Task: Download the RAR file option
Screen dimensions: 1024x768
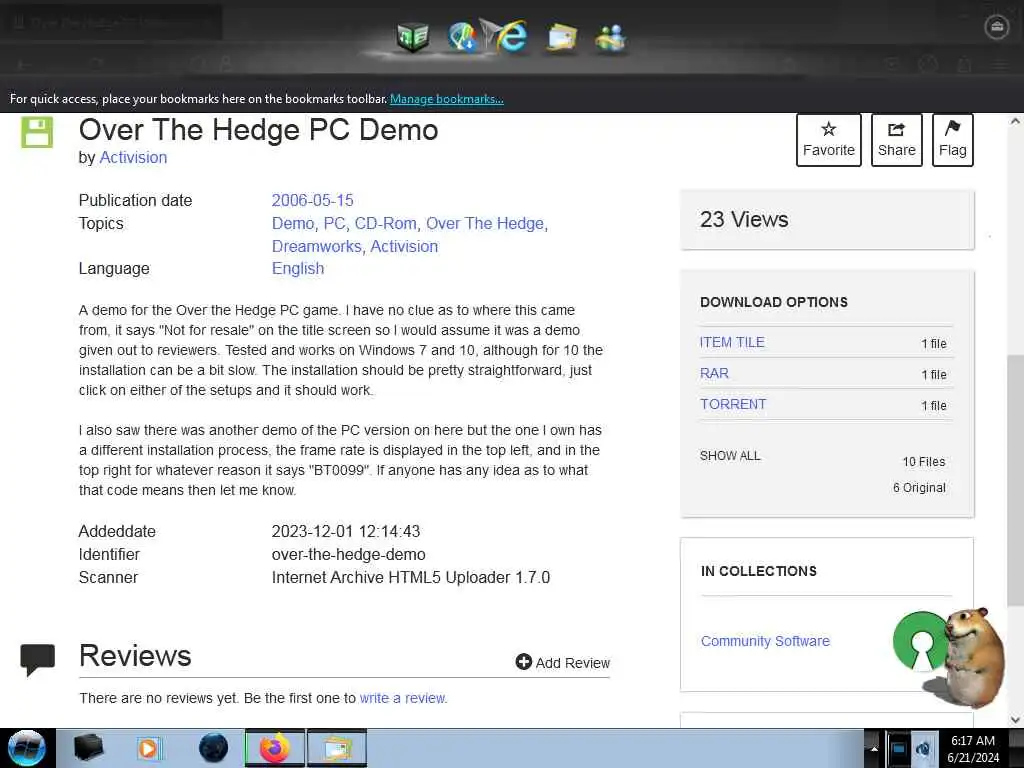Action: pyautogui.click(x=714, y=374)
